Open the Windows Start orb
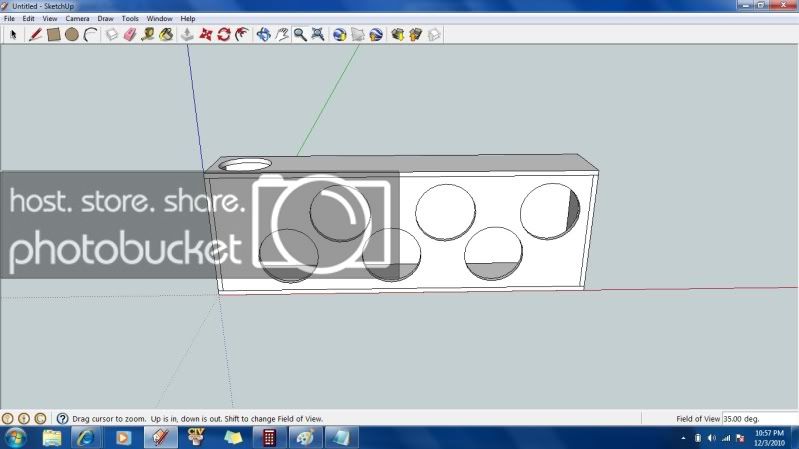 pyautogui.click(x=15, y=438)
